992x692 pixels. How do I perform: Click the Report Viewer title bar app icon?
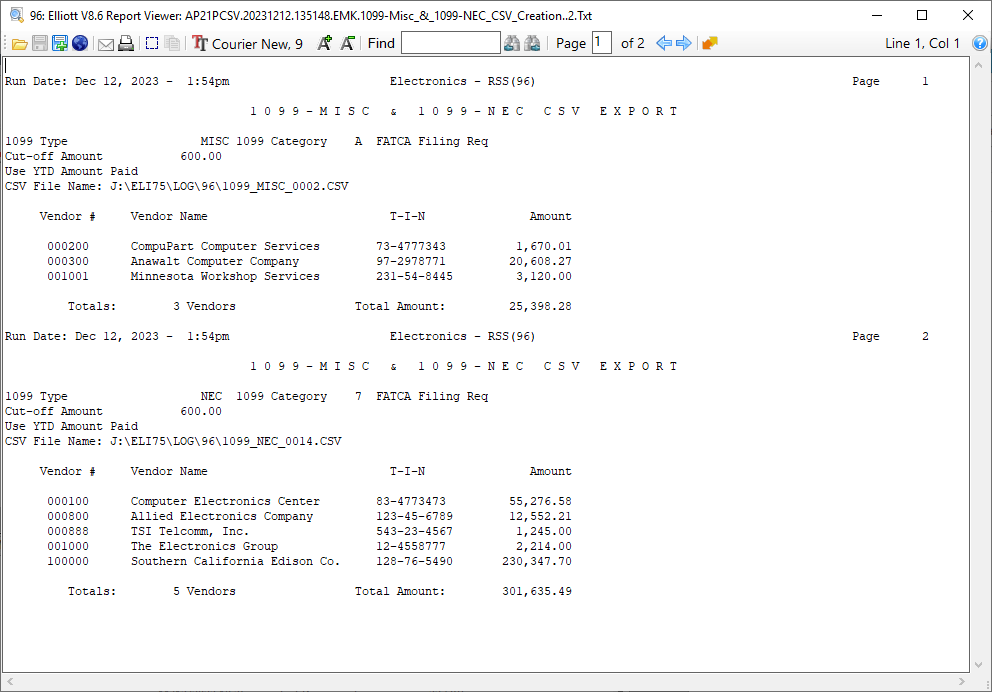click(x=16, y=15)
